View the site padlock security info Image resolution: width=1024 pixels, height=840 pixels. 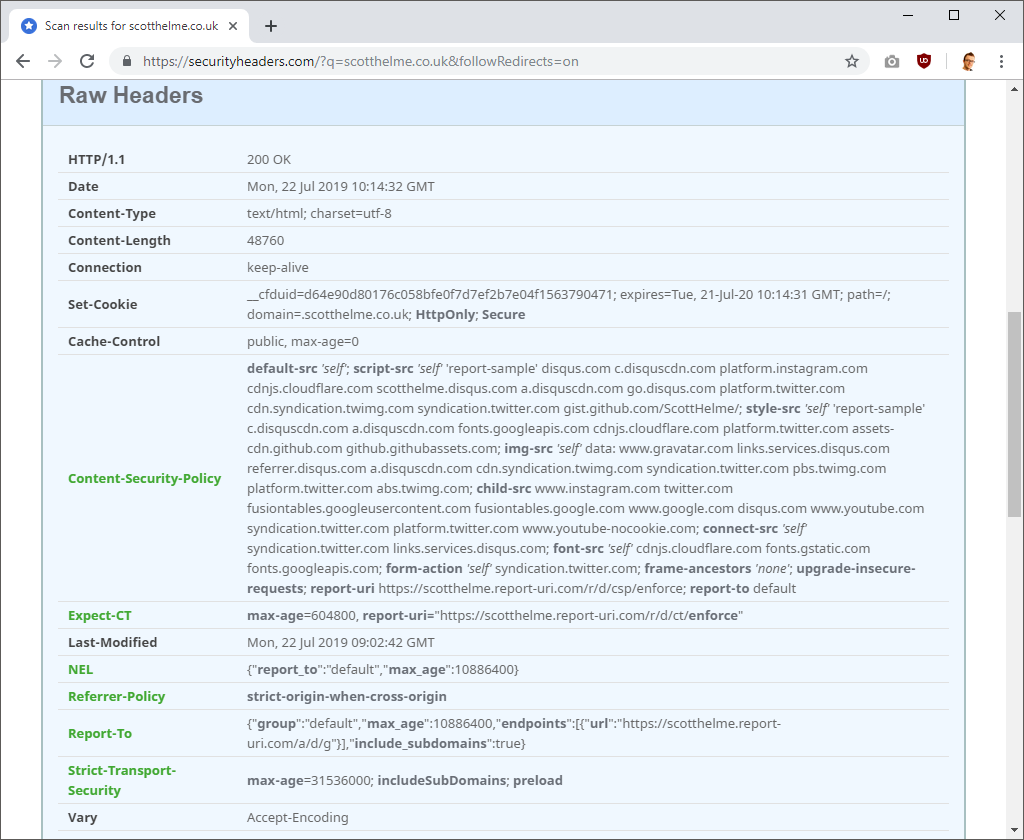pyautogui.click(x=127, y=61)
